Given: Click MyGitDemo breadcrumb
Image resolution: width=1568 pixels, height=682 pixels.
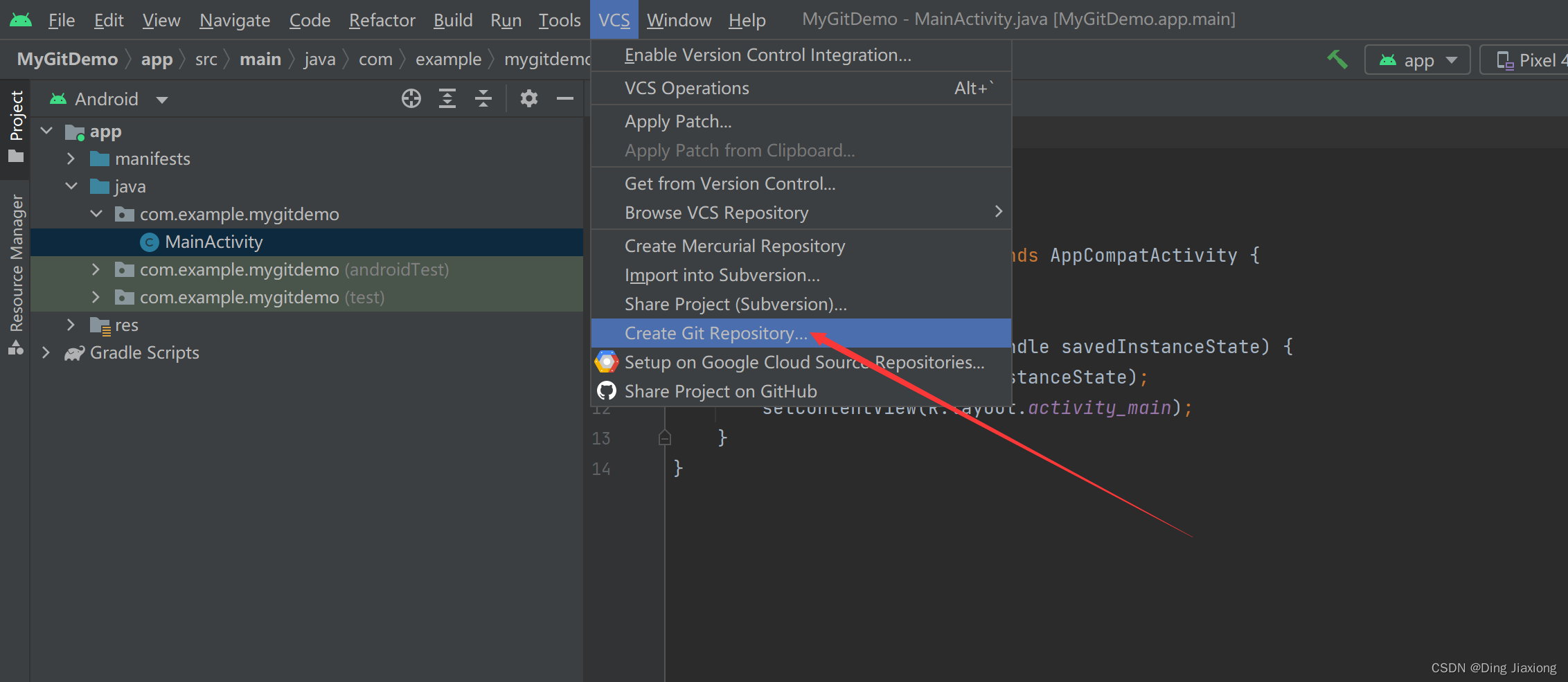Looking at the screenshot, I should tap(67, 60).
